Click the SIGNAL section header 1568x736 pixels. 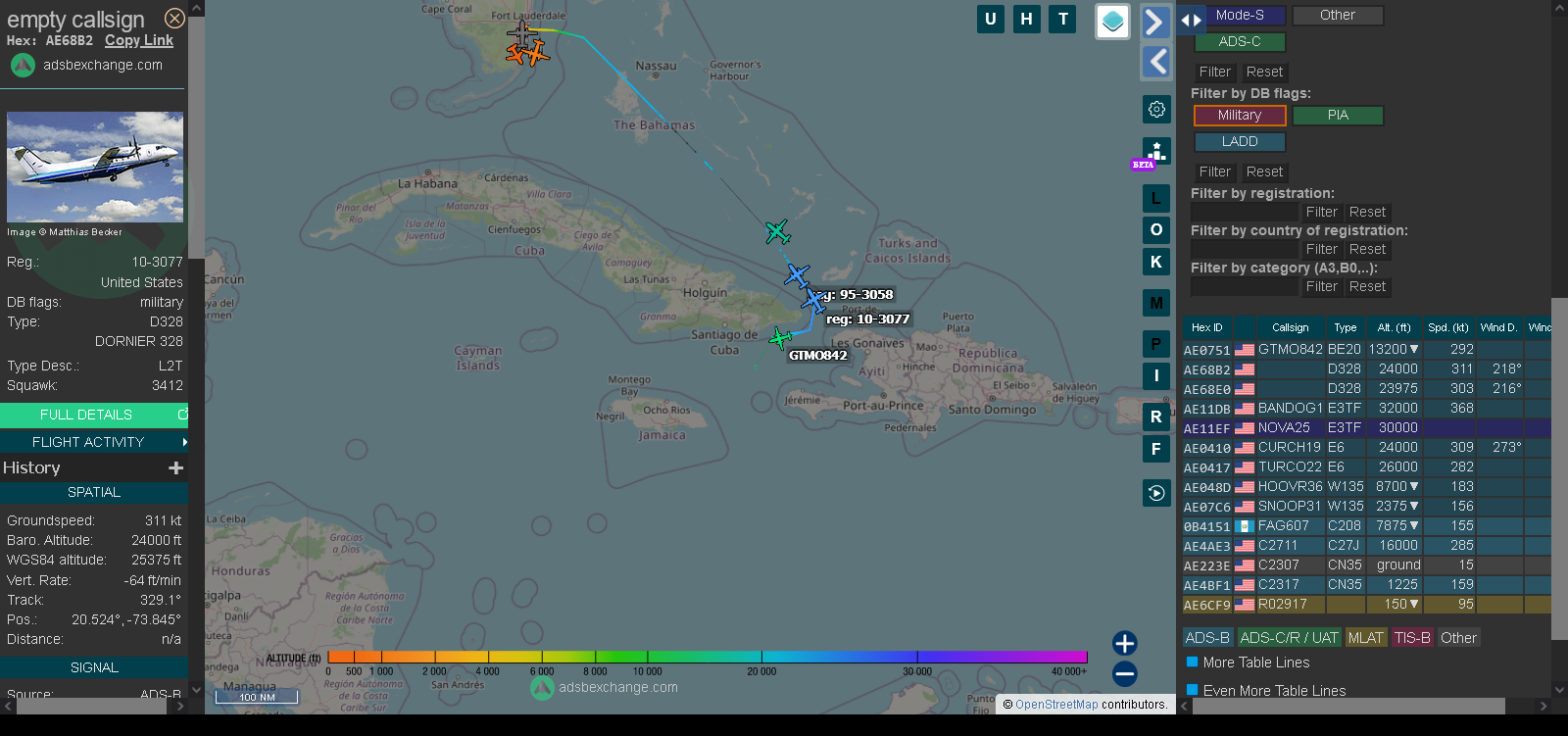(x=94, y=667)
